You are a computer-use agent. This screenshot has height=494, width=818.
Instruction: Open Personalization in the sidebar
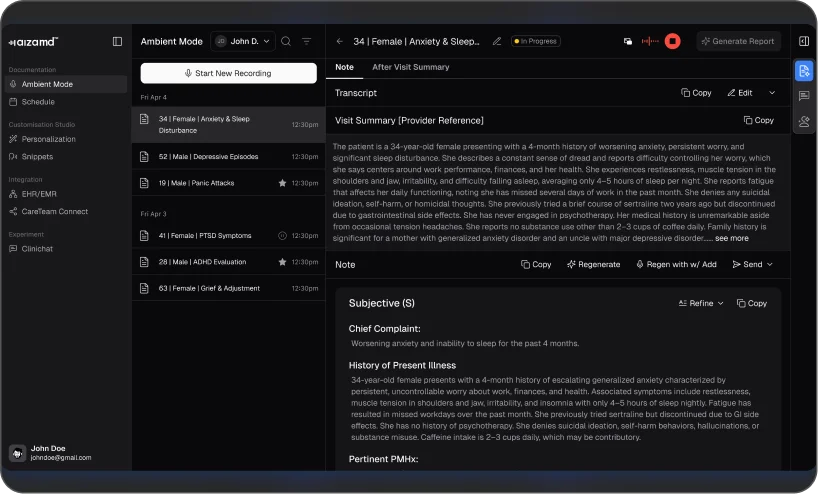[x=48, y=139]
